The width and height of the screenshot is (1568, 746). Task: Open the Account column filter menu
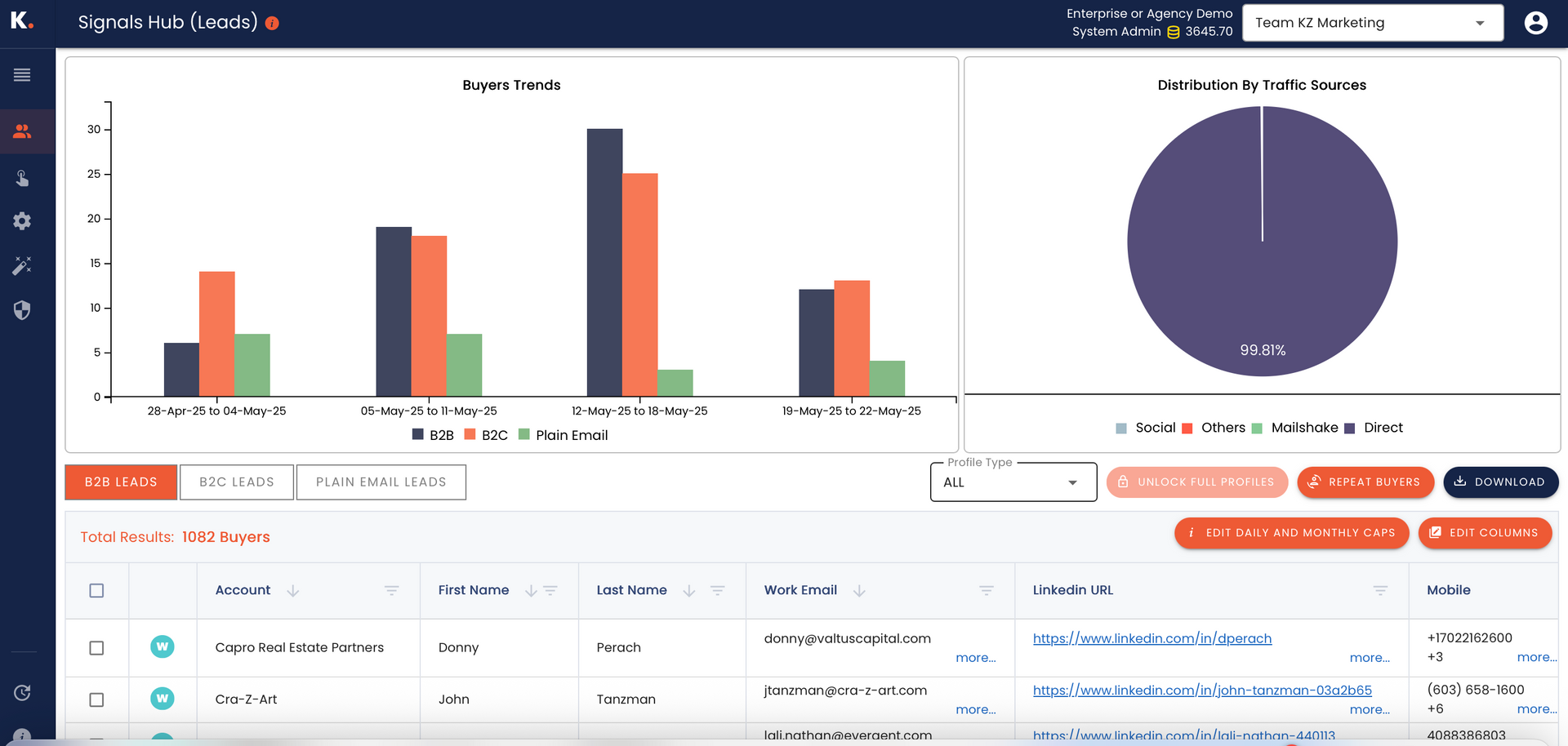point(391,590)
